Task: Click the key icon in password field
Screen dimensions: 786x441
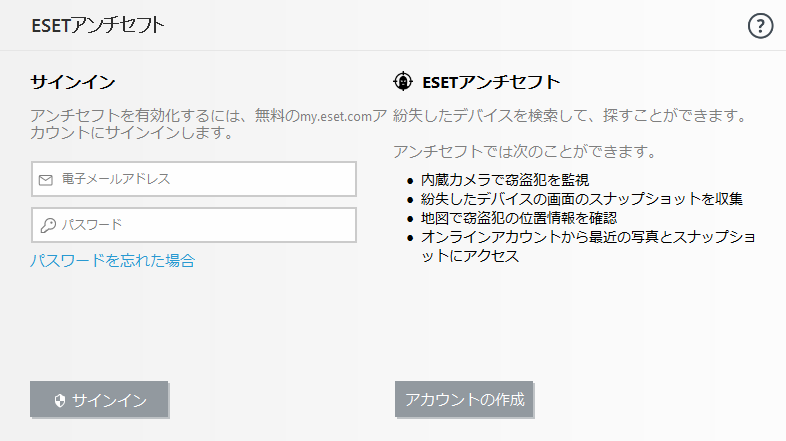Action: pyautogui.click(x=48, y=225)
